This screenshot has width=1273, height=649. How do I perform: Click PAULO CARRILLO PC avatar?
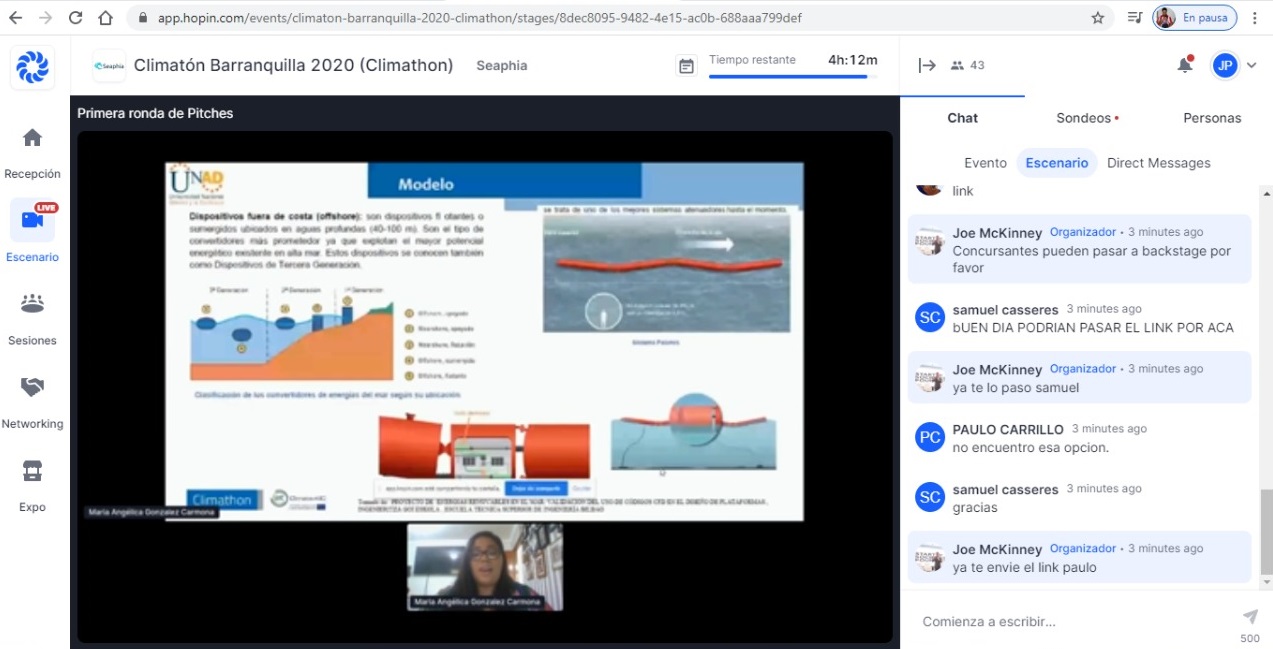(x=930, y=436)
